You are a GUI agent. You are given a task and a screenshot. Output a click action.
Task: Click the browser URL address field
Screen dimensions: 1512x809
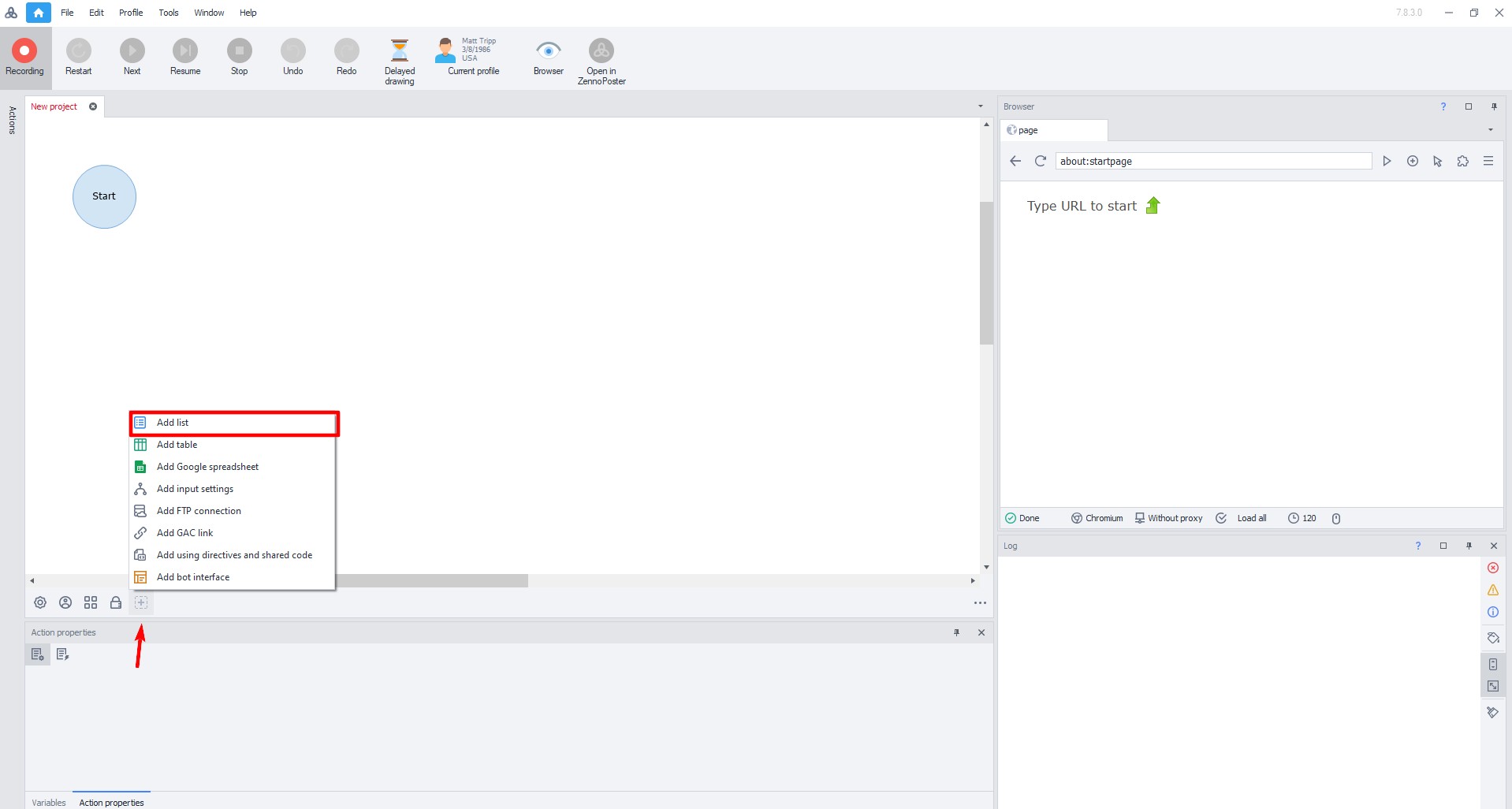pos(1212,161)
